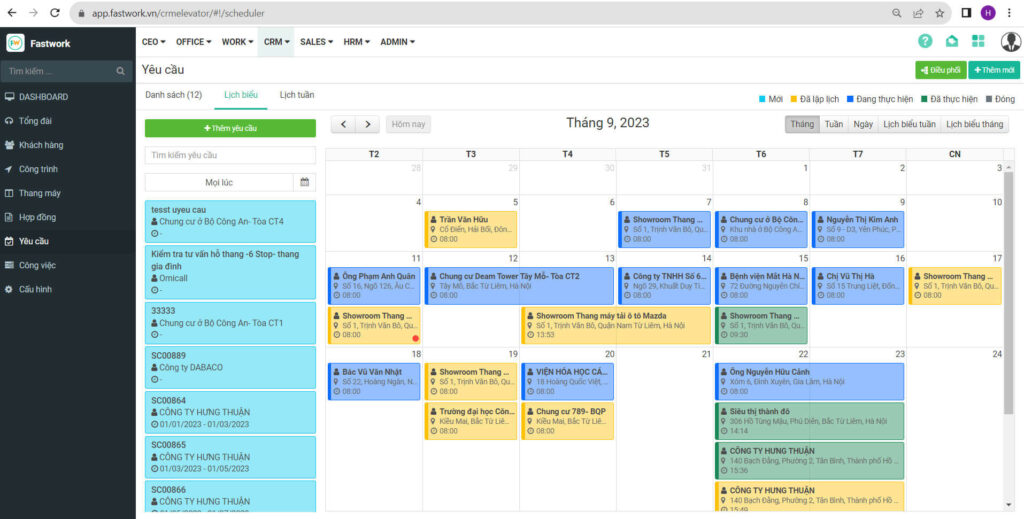
Task: Click the Mới cyan legend swatch
Action: (762, 99)
